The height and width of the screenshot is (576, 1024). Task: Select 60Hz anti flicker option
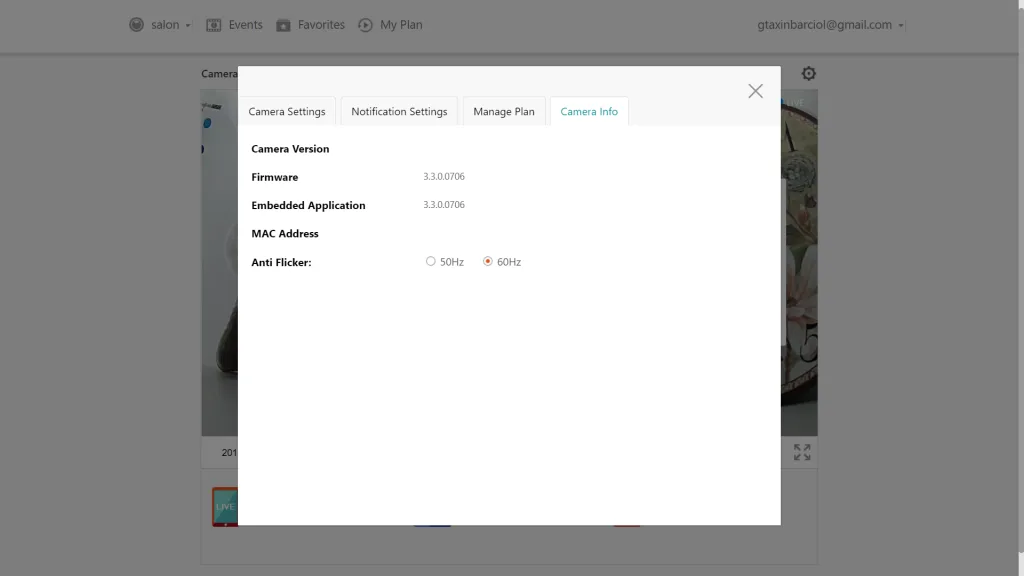click(x=488, y=261)
